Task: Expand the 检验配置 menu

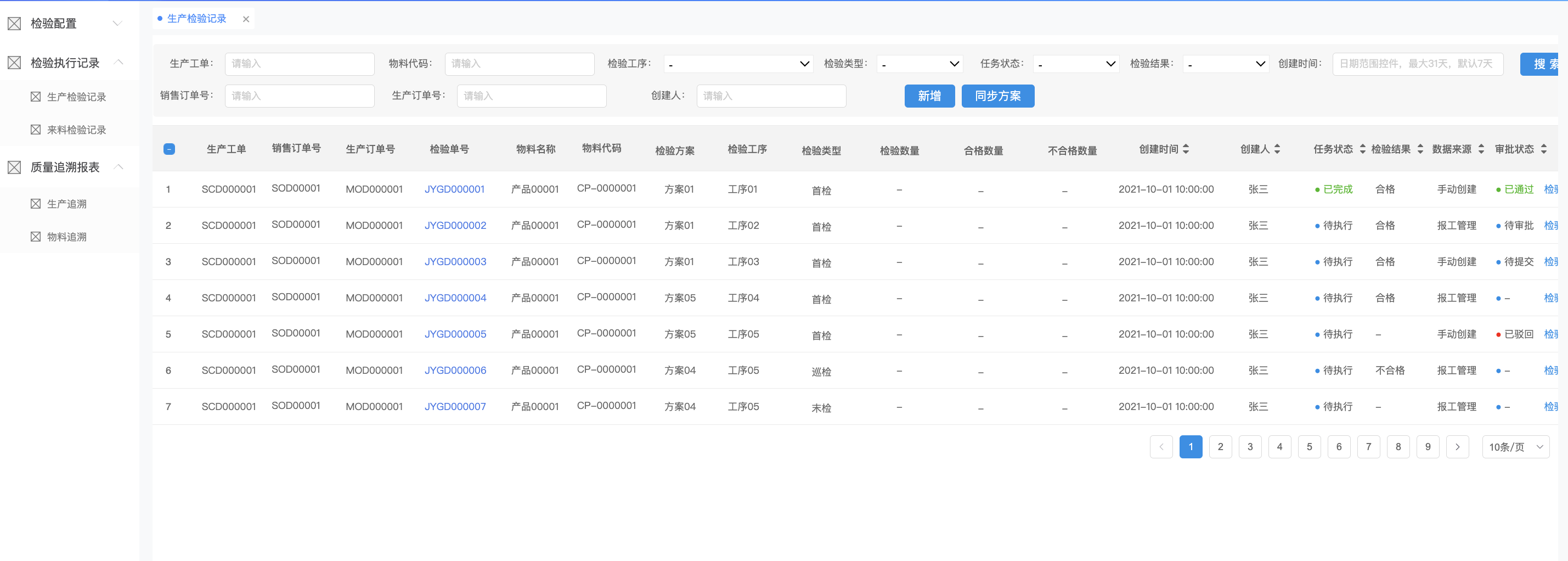Action: pyautogui.click(x=118, y=24)
